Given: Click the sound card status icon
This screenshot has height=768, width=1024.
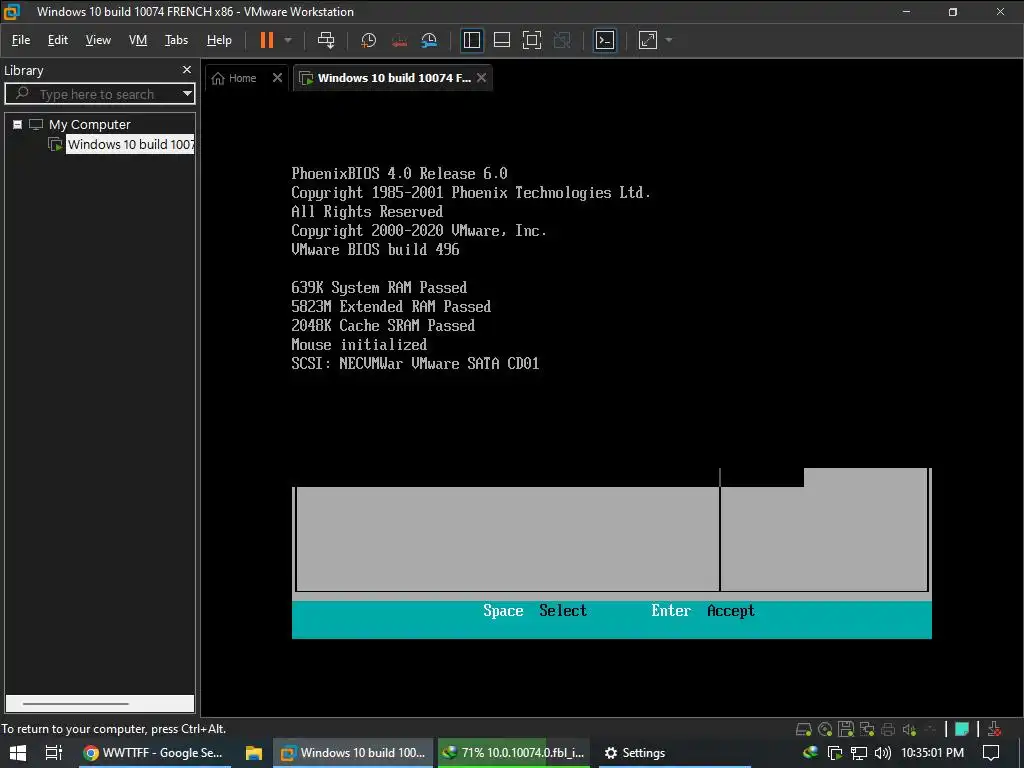Looking at the screenshot, I should click(x=909, y=729).
